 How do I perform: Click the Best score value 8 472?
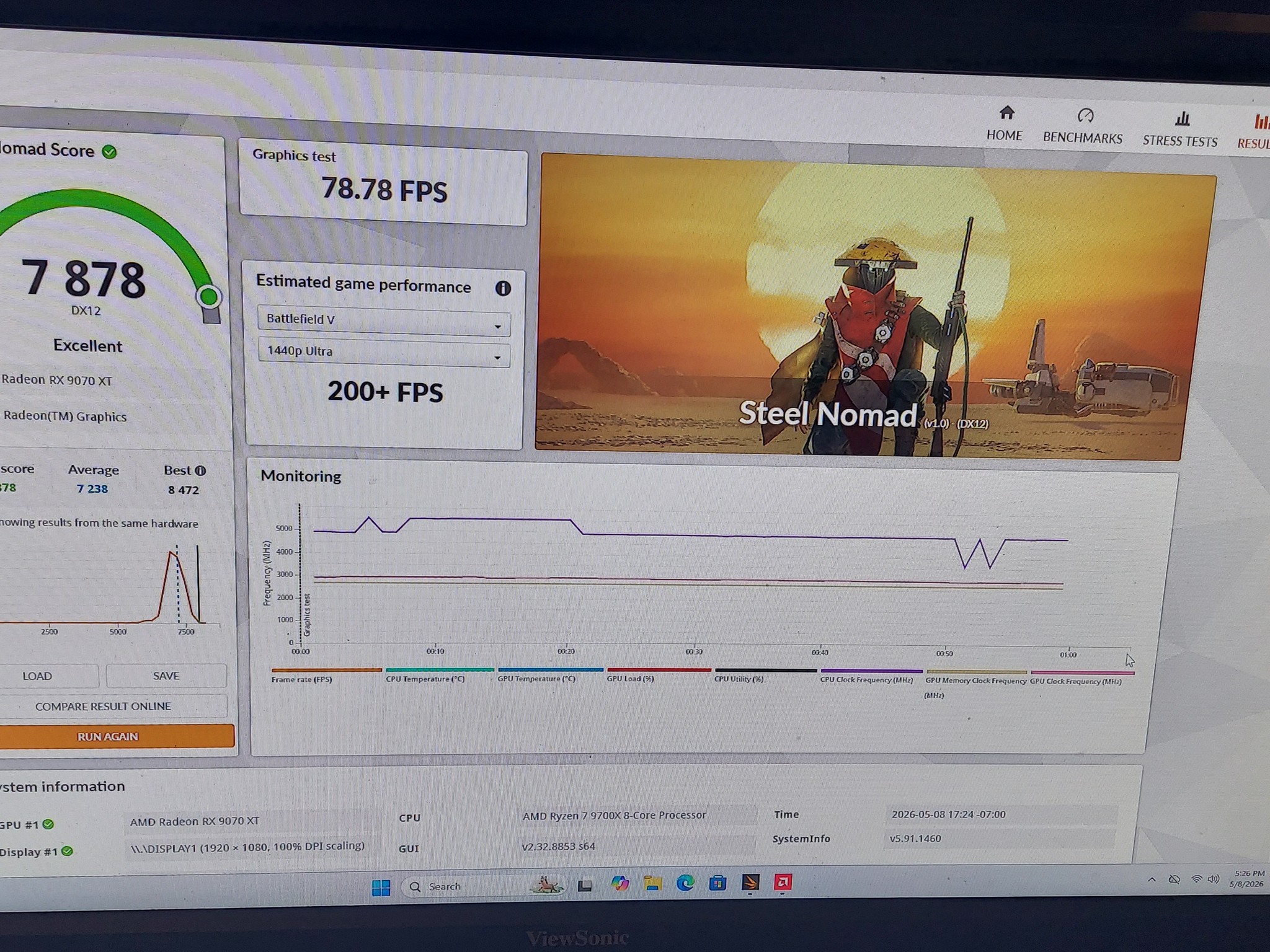pyautogui.click(x=184, y=490)
